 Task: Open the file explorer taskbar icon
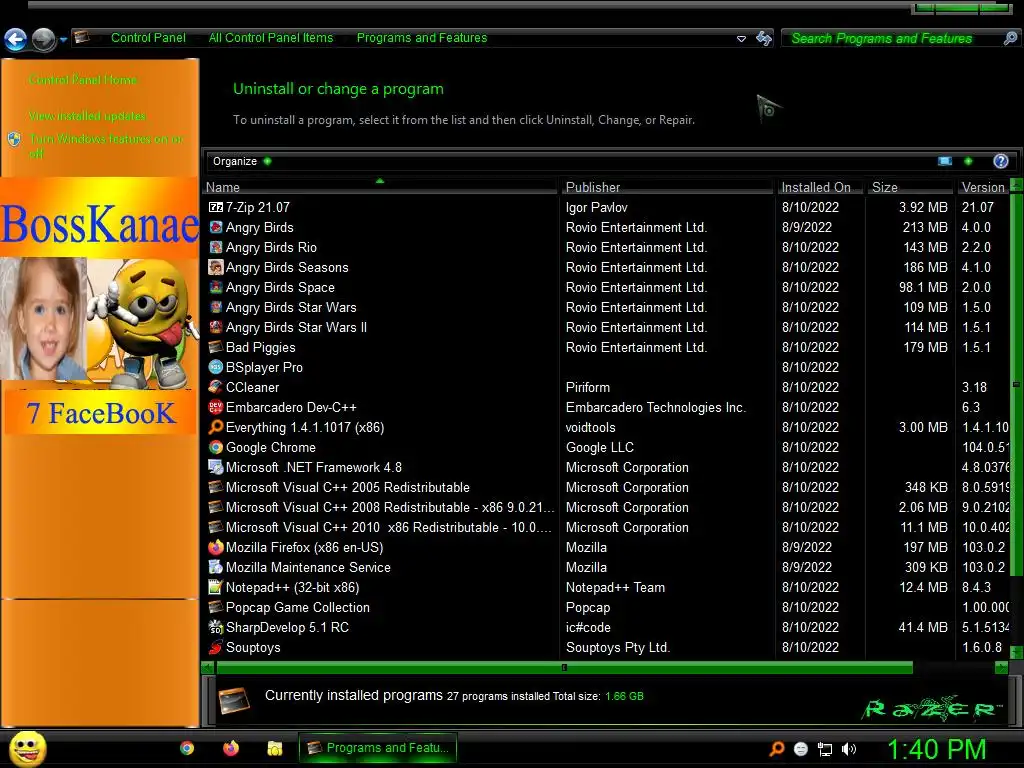pyautogui.click(x=275, y=748)
